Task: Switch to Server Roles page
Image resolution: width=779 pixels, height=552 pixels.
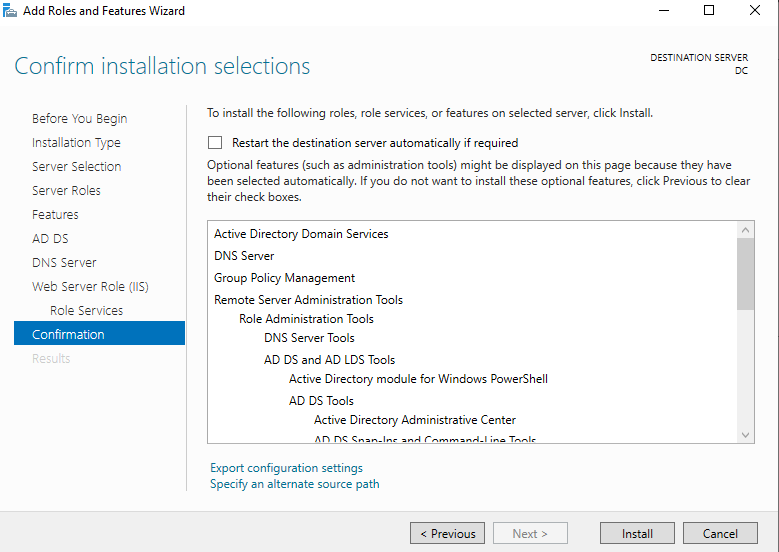Action: click(x=66, y=190)
